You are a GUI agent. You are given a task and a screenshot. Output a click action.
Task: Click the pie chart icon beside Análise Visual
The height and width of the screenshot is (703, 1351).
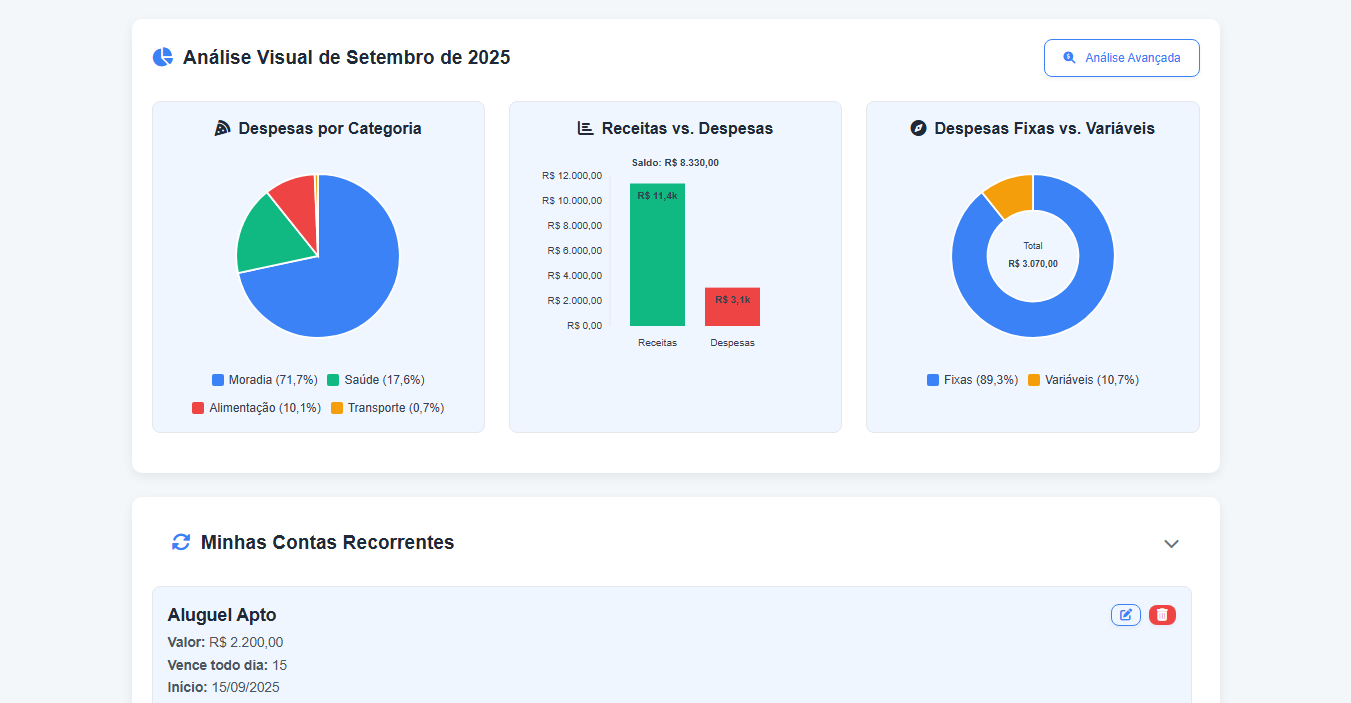coord(162,58)
